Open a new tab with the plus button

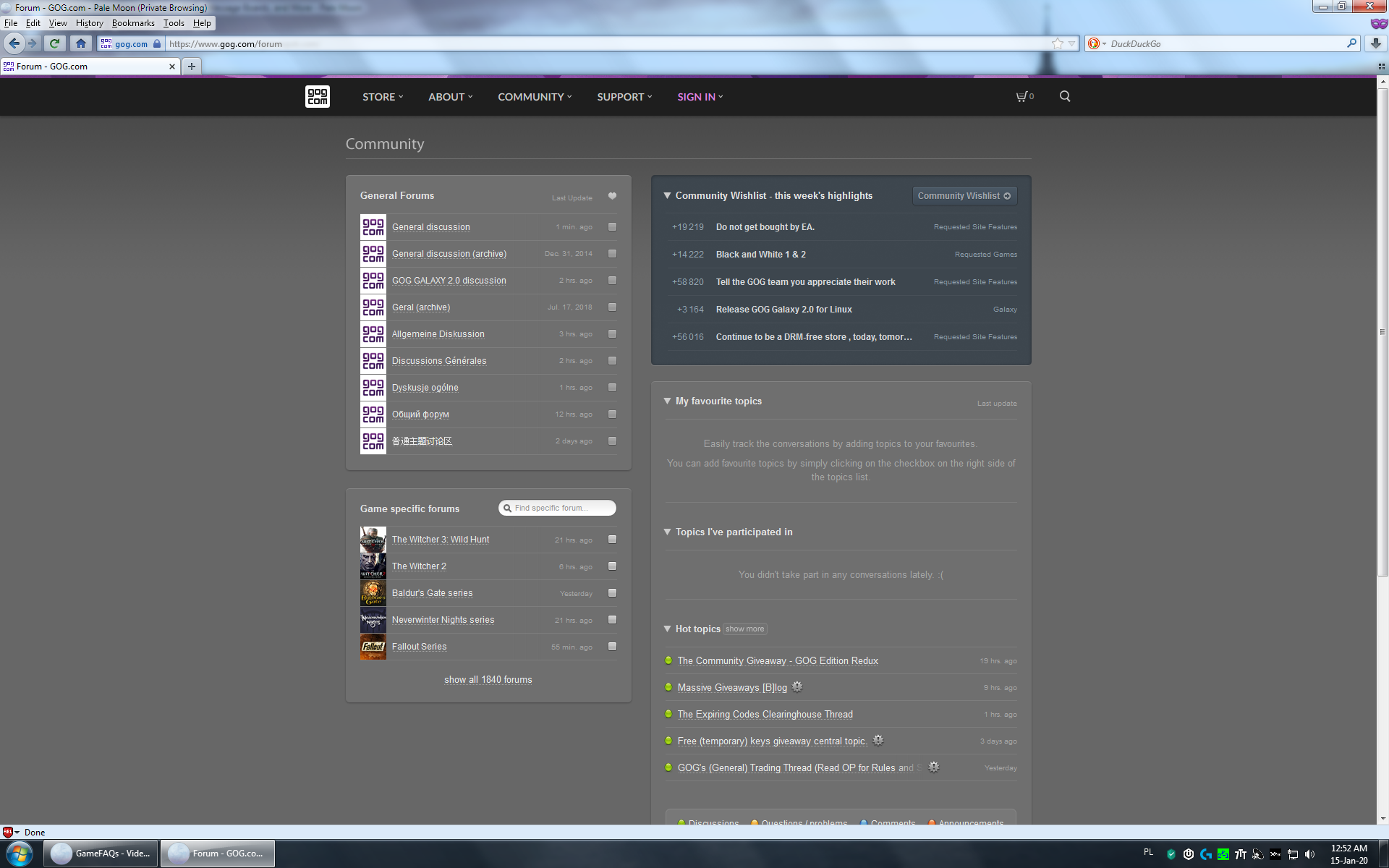point(192,67)
